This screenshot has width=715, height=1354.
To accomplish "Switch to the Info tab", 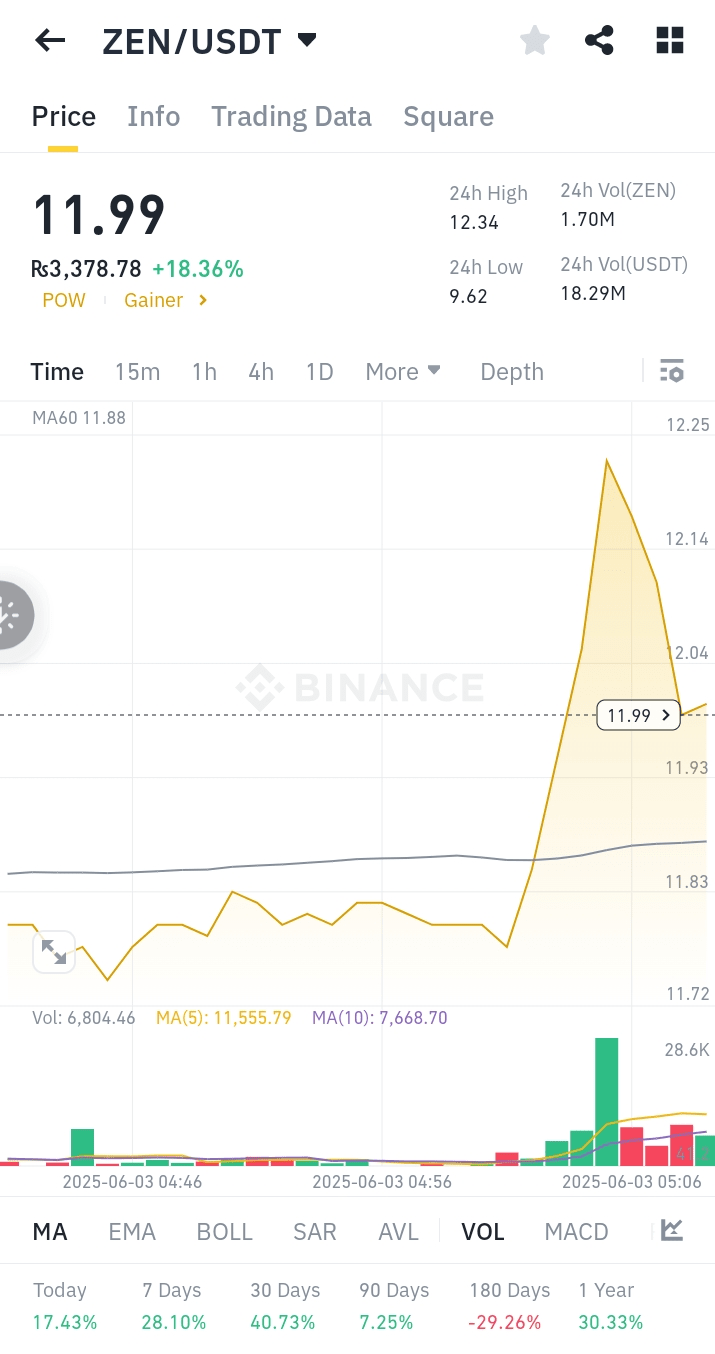I will coord(153,117).
